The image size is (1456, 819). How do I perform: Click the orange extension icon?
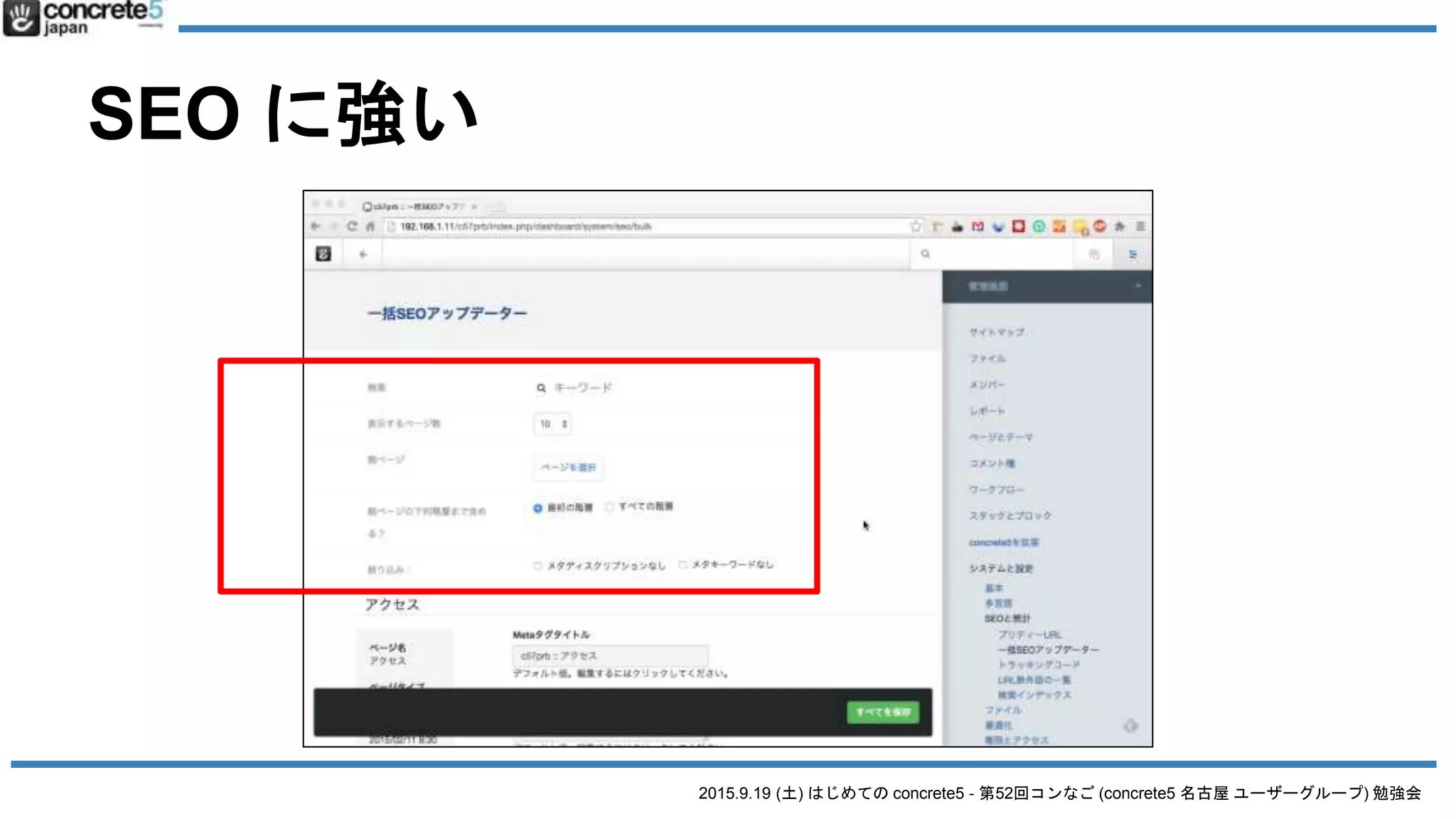[1059, 226]
